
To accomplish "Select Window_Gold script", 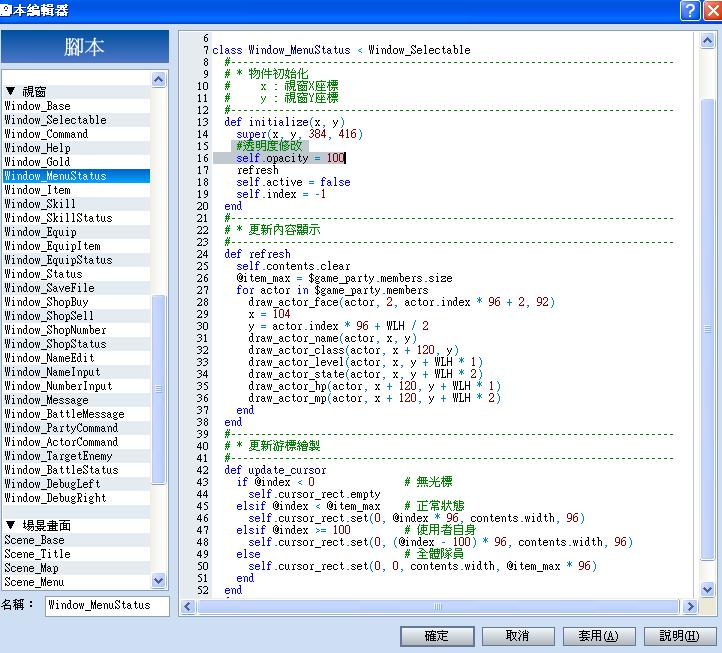I will click(x=76, y=162).
